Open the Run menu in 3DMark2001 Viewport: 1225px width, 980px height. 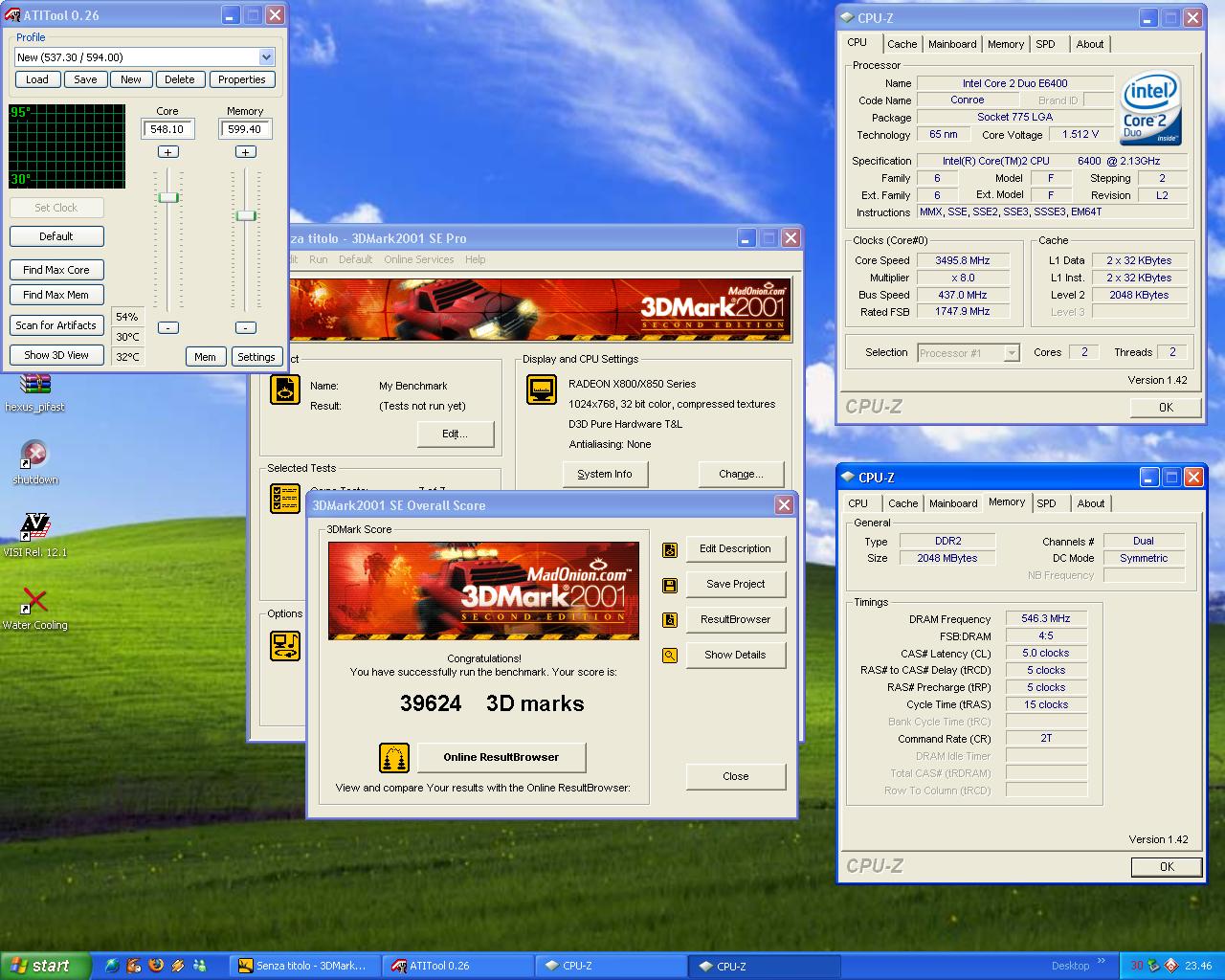[319, 259]
